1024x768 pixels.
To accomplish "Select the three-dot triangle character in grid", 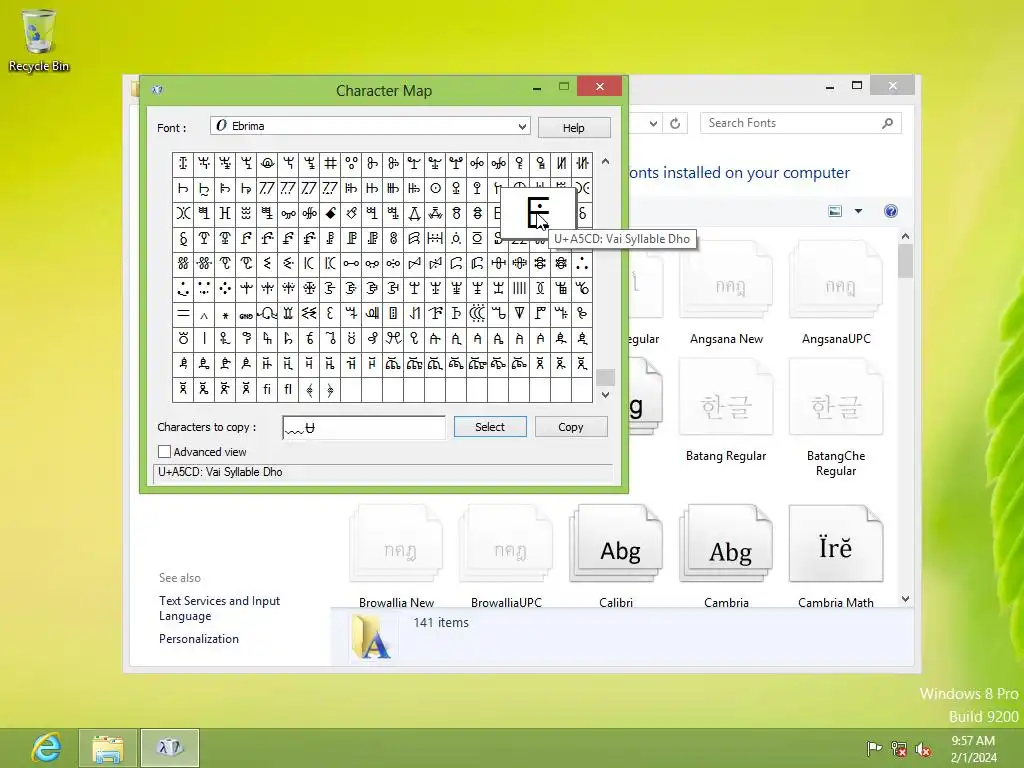I will (582, 264).
